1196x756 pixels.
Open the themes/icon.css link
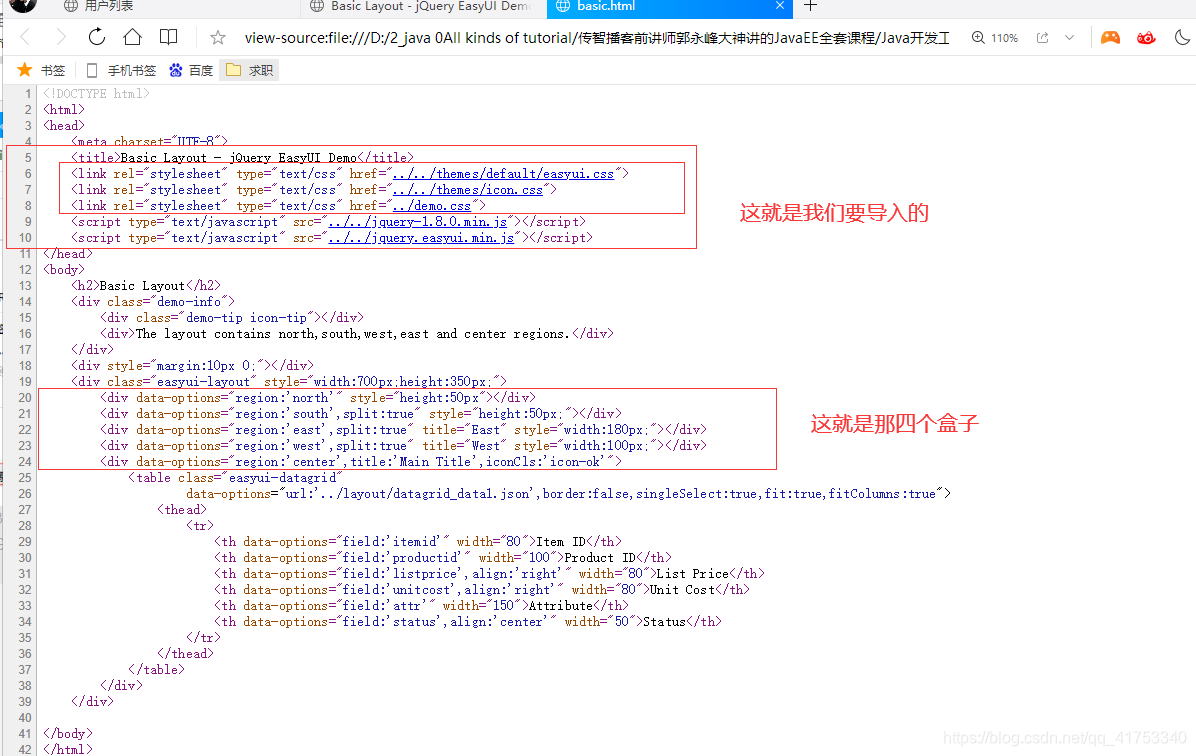[x=468, y=190]
